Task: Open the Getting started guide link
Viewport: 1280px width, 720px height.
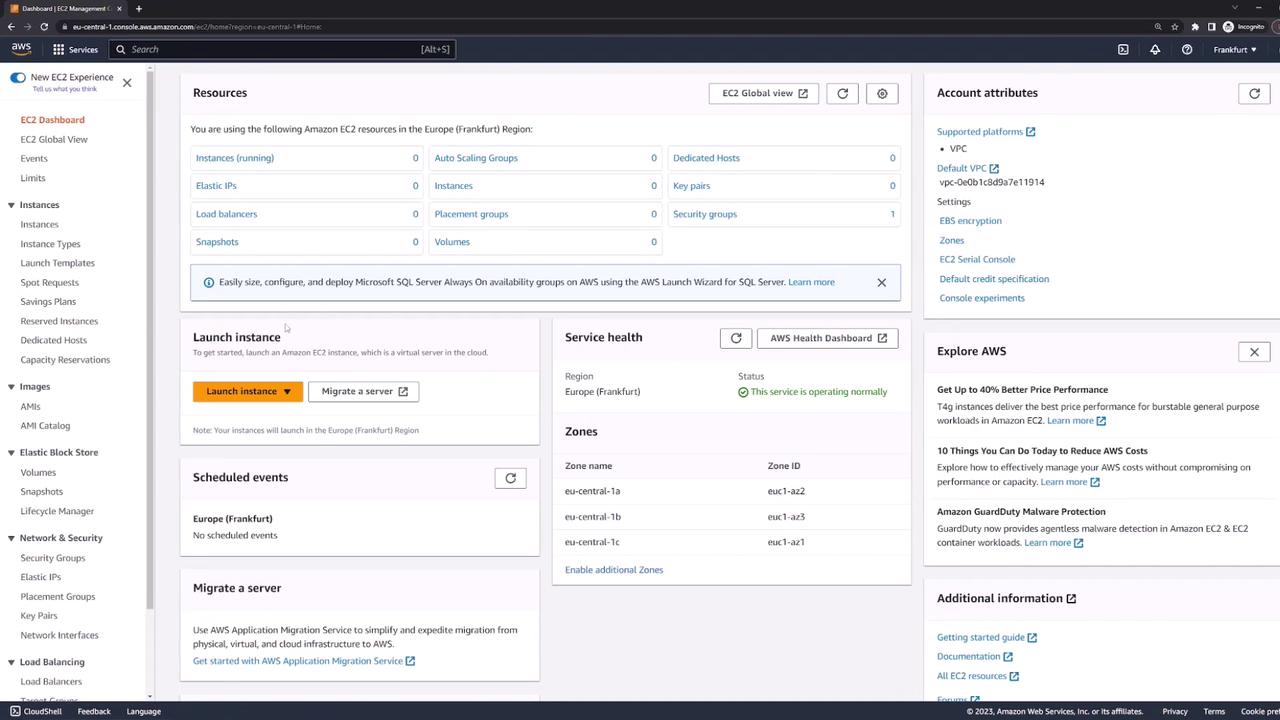Action: pyautogui.click(x=986, y=638)
